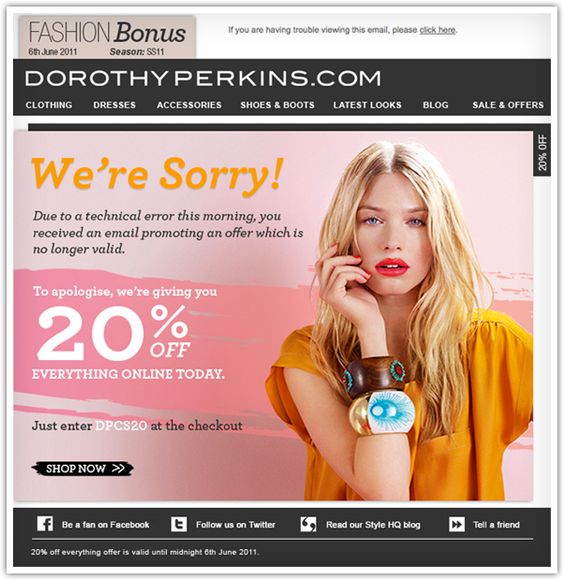
Task: Click the Tell a friend arrow icon
Action: pos(457,524)
